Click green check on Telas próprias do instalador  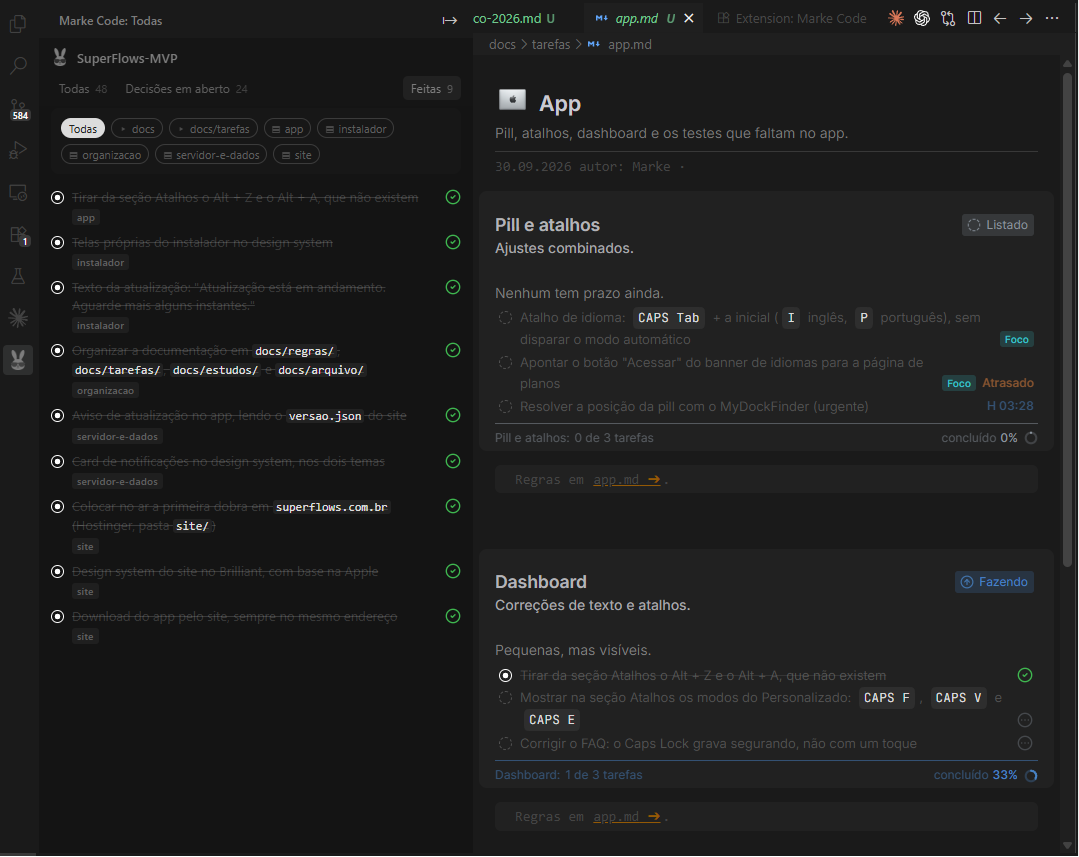453,242
